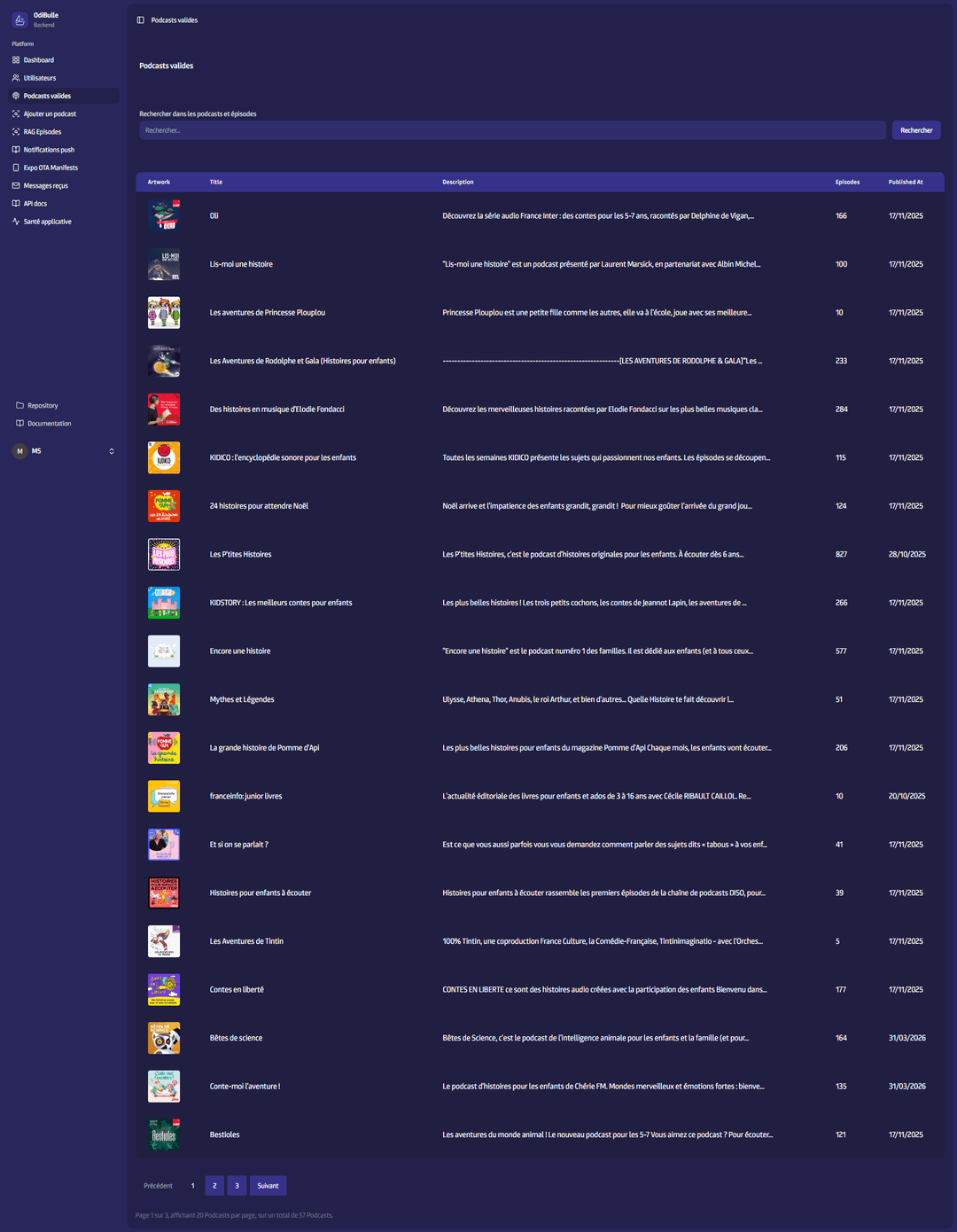
Task: Select the 'Encore une histoire' title
Action: pos(240,651)
